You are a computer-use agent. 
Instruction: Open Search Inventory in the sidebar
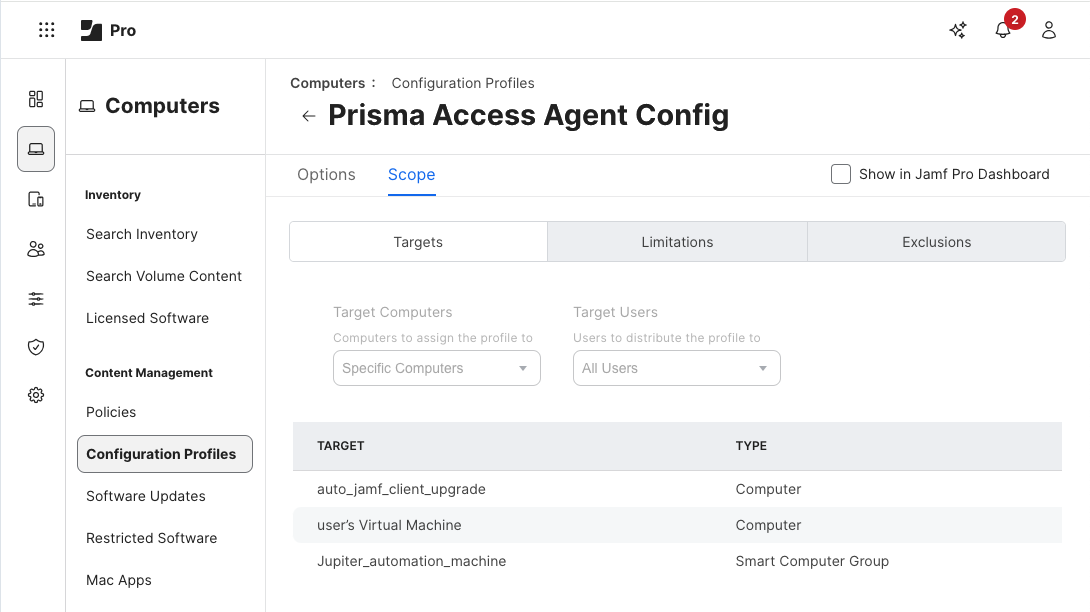(x=142, y=234)
